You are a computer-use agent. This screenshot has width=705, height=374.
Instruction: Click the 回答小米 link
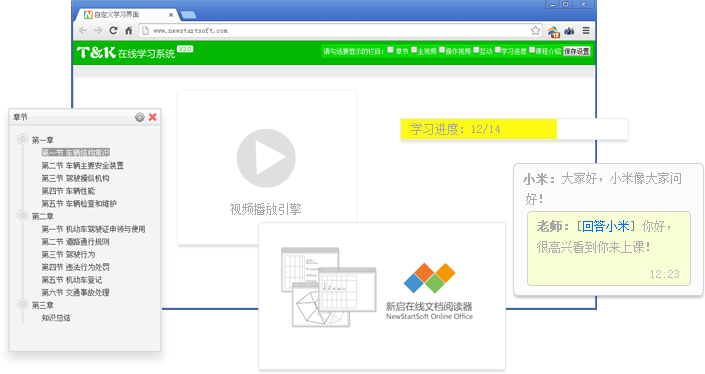coord(606,226)
